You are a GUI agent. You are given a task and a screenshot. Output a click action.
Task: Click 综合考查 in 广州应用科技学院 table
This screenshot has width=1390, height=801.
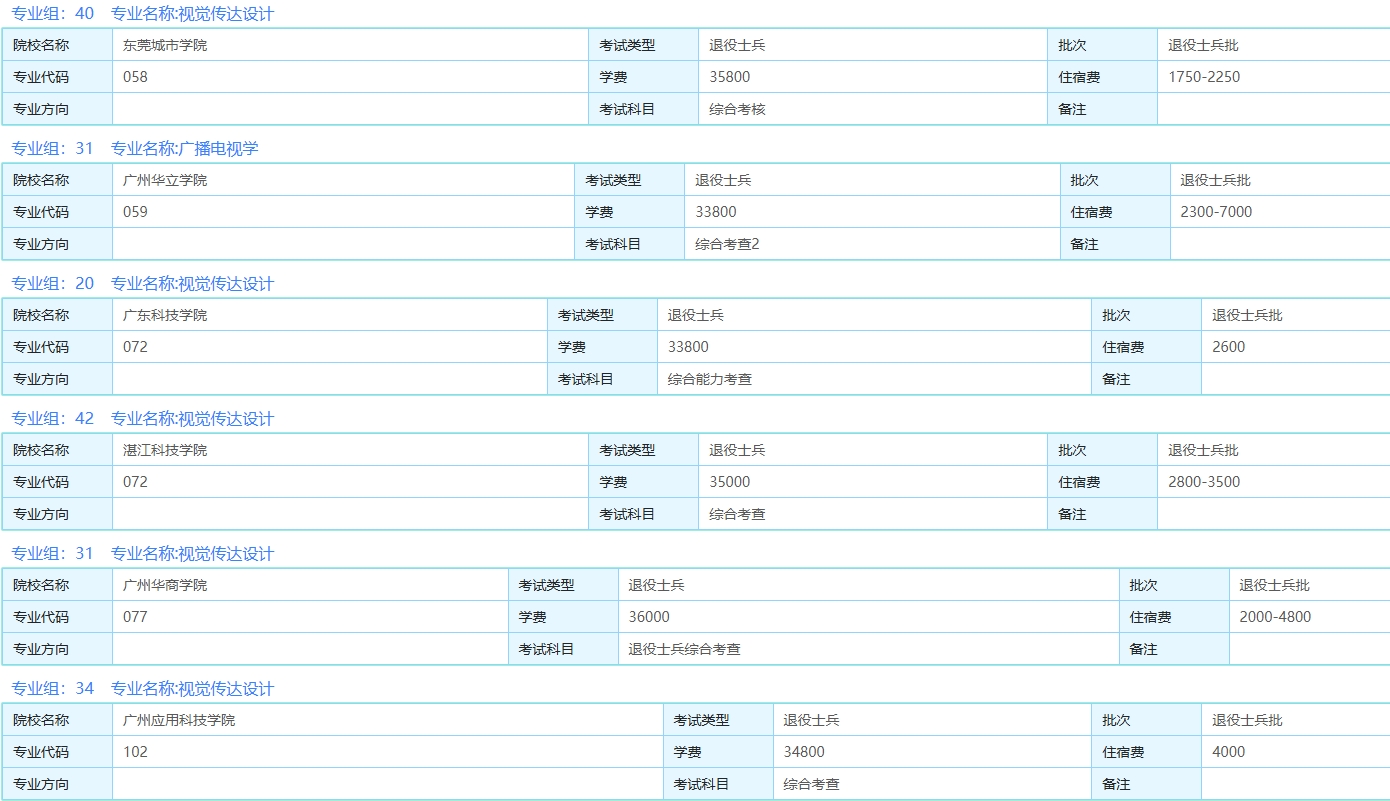pyautogui.click(x=811, y=785)
